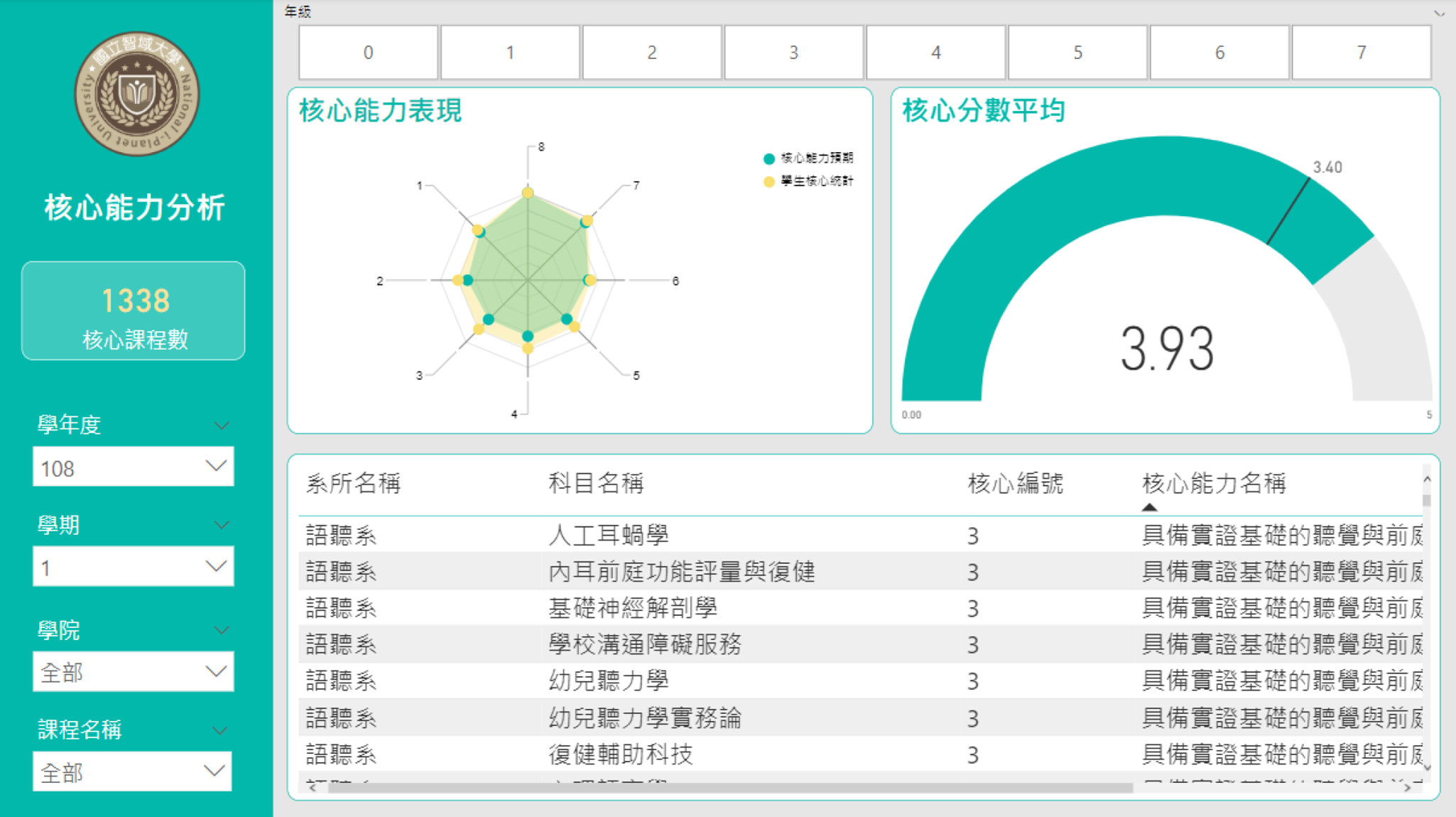The width and height of the screenshot is (1456, 817).
Task: Click the table vertical scrollbar thumb
Action: coord(1427,500)
